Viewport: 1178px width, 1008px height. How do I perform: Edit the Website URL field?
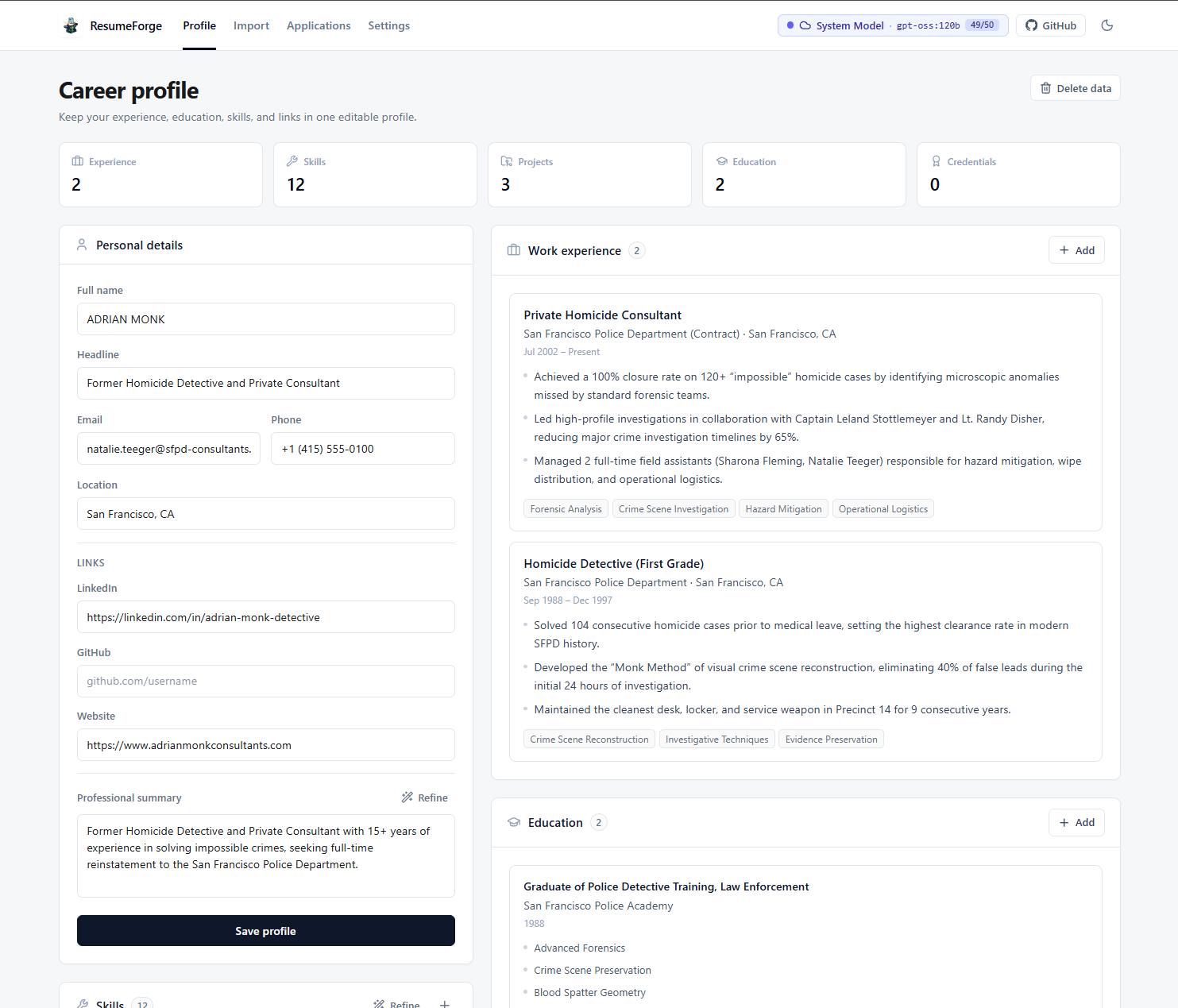(x=266, y=745)
